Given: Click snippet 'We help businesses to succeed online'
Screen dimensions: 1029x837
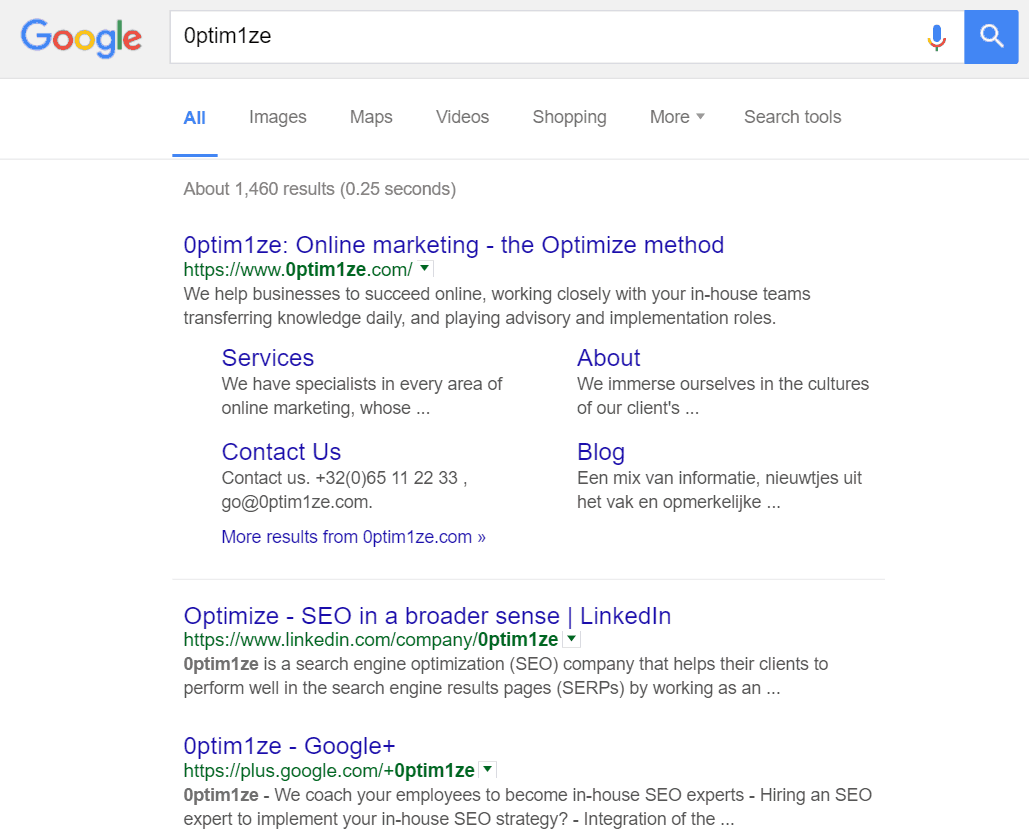Looking at the screenshot, I should coord(497,306).
